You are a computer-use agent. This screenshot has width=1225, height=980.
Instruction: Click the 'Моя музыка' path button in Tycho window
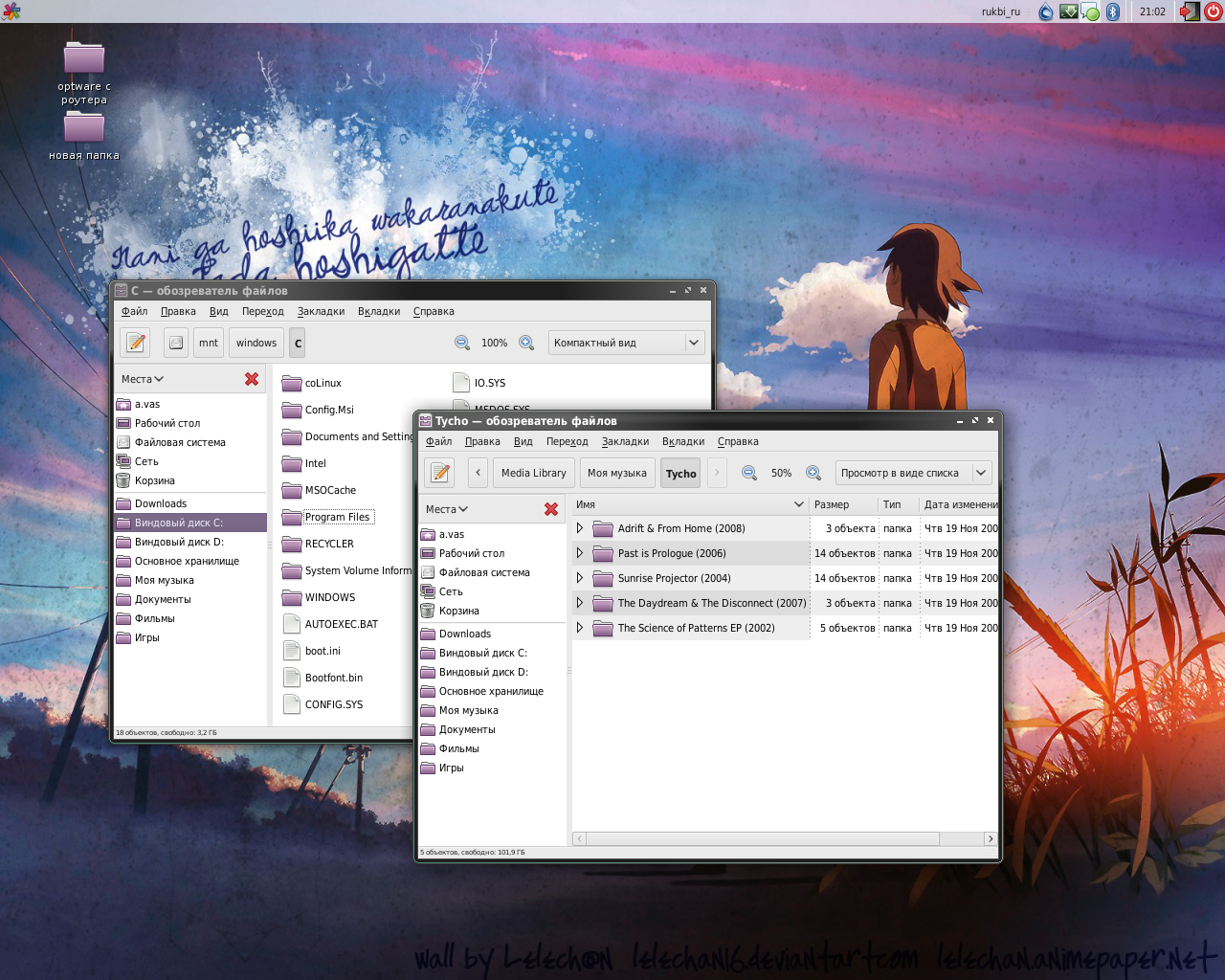point(617,473)
